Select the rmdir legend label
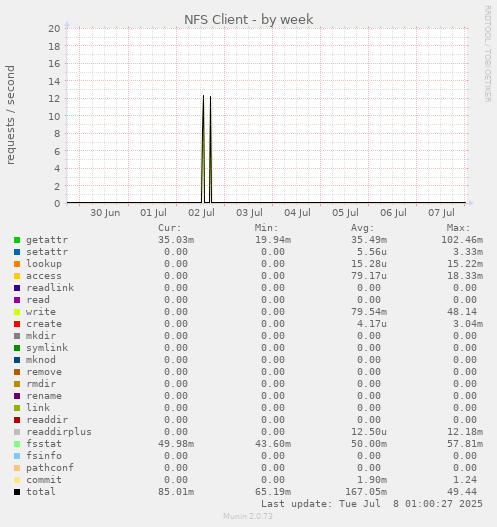Viewport: 497px width, 527px height. coord(41,384)
